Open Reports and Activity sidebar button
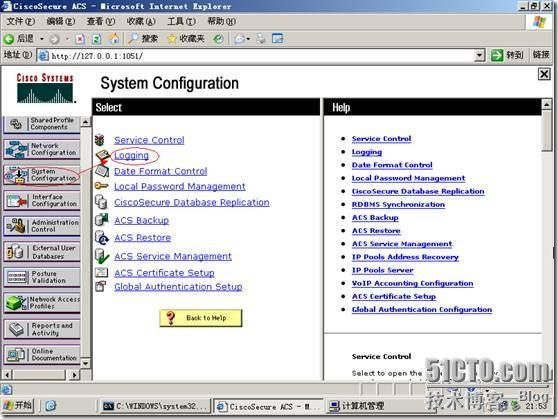Screen dimensions: 558x419 coord(42,329)
